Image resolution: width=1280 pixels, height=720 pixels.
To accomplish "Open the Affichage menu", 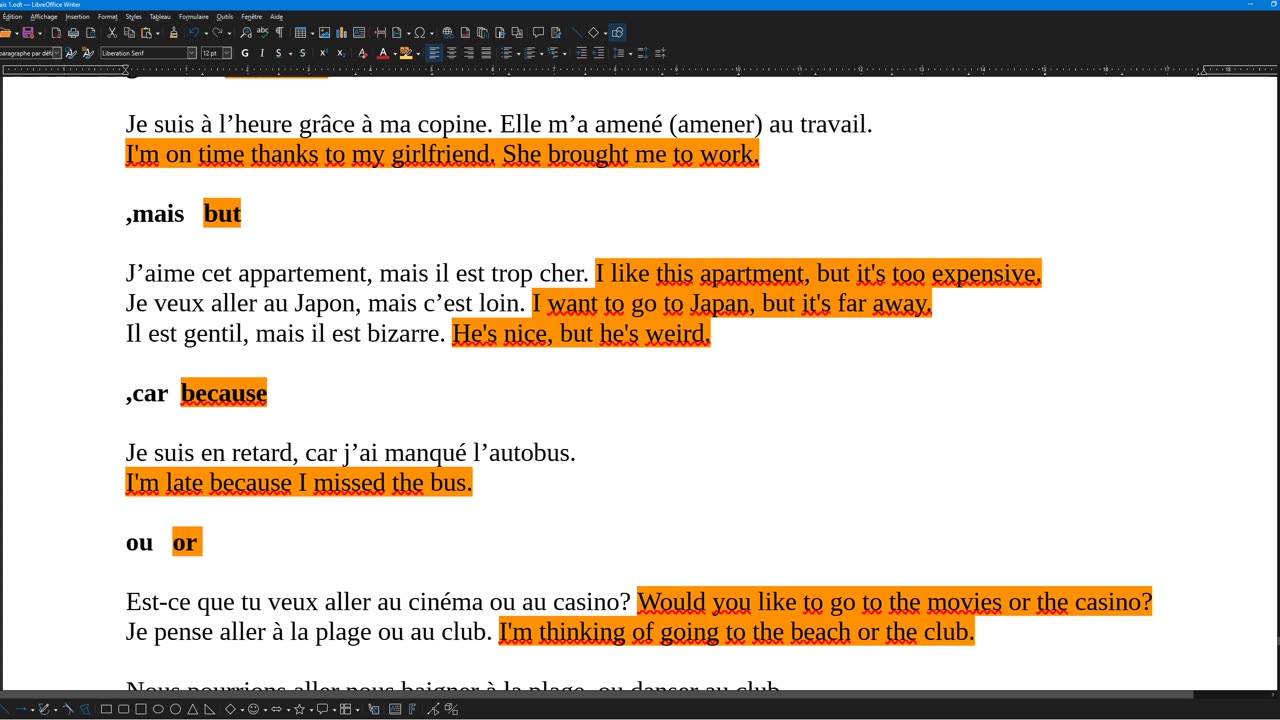I will 44,17.
